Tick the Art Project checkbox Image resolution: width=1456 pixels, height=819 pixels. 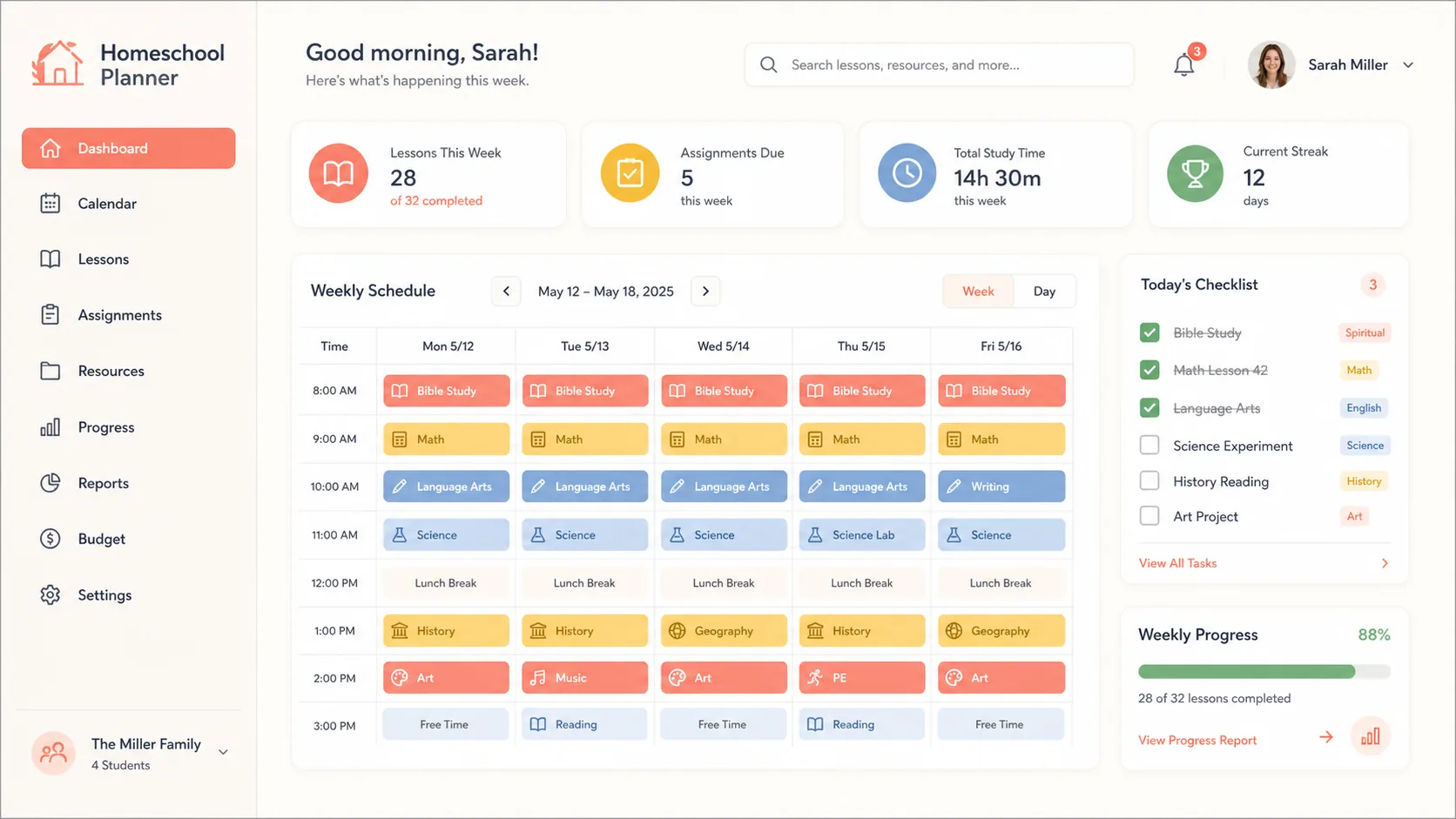click(x=1149, y=516)
